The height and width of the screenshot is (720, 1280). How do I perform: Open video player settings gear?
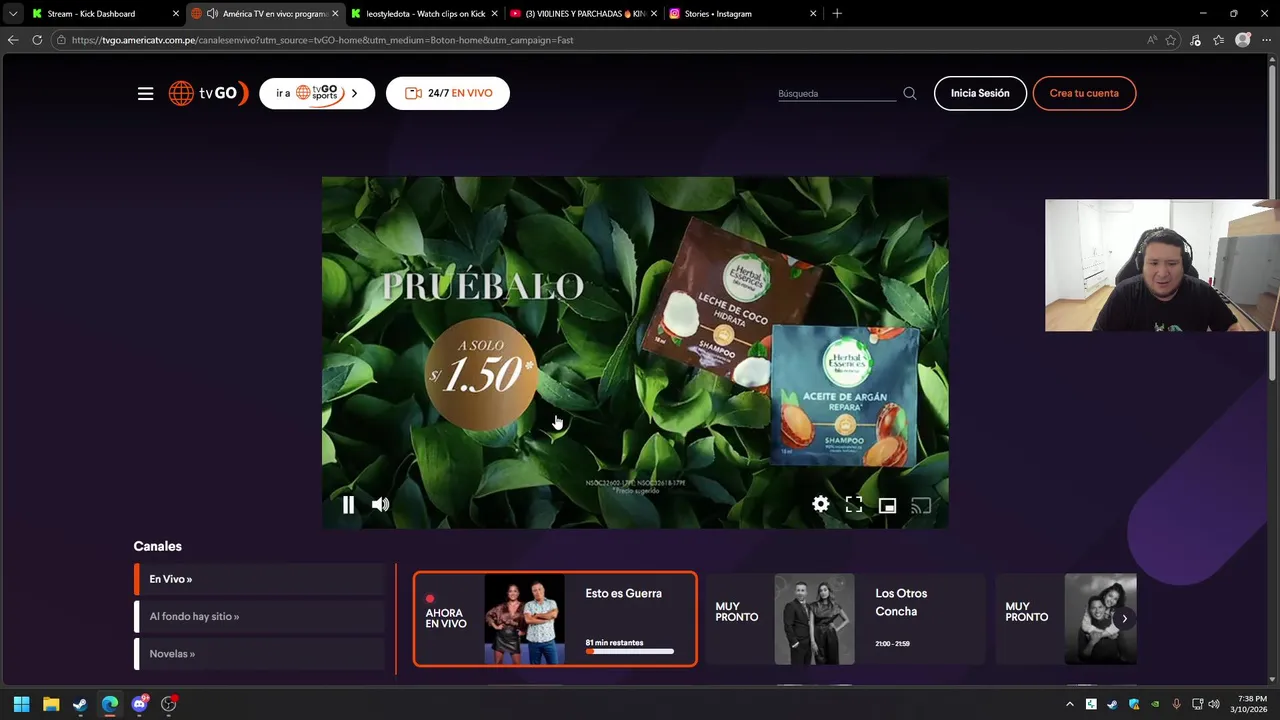(820, 505)
